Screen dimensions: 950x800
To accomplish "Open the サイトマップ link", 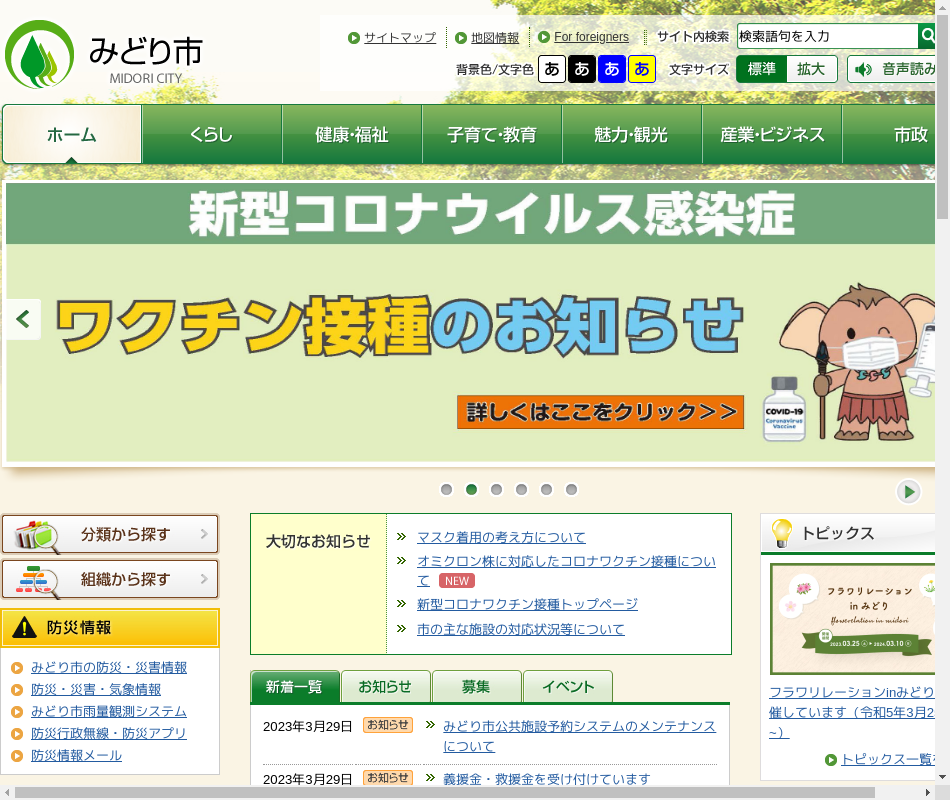I will click(399, 38).
